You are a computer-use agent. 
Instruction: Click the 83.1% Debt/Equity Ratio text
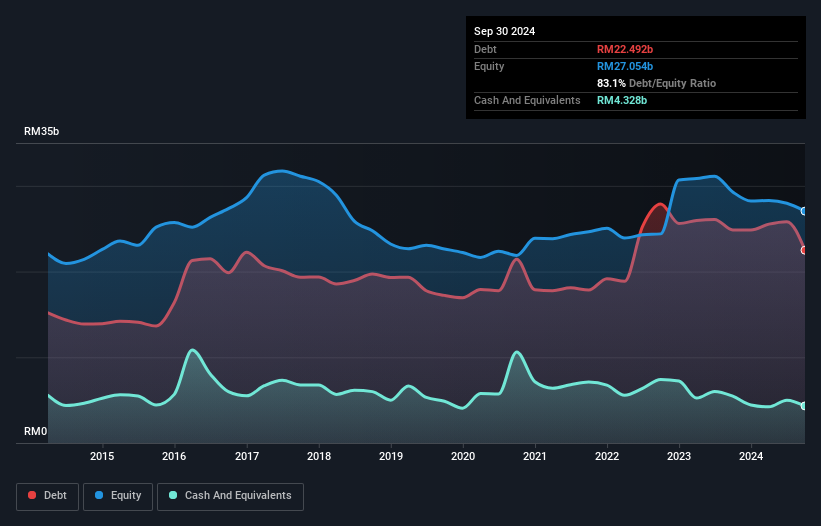[x=656, y=83]
